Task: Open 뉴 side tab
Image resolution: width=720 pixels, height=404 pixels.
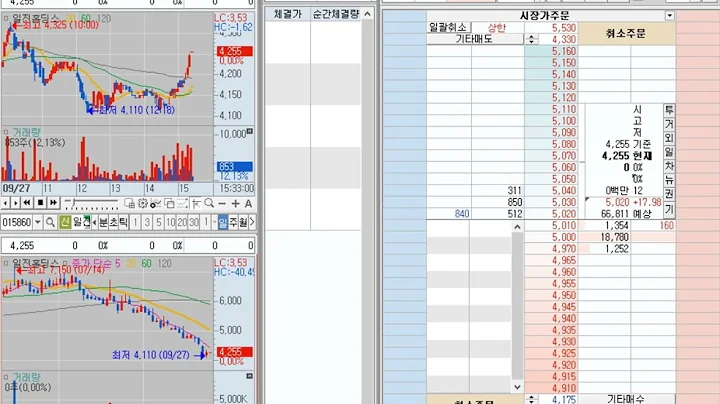Action: click(669, 180)
